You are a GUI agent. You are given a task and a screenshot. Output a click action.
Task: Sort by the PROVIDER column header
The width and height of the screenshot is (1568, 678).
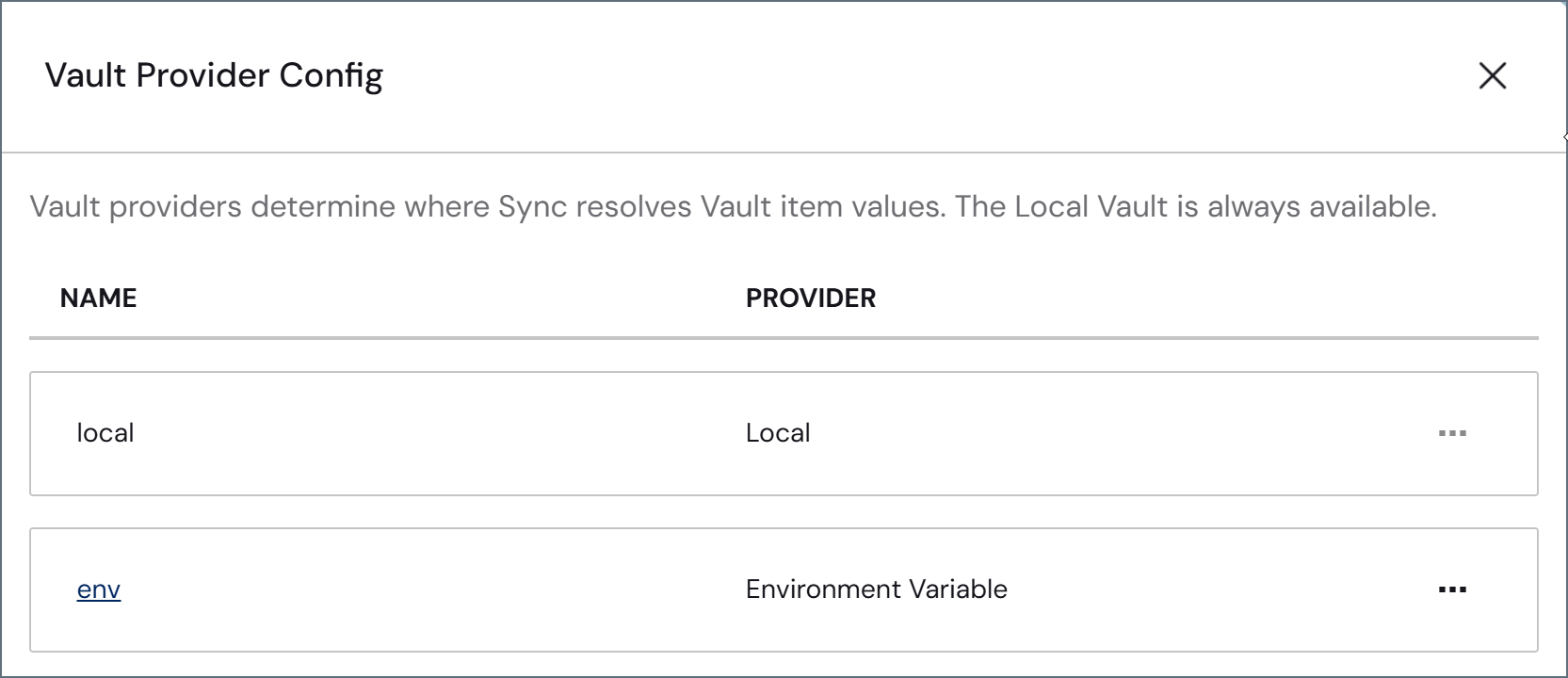811,299
